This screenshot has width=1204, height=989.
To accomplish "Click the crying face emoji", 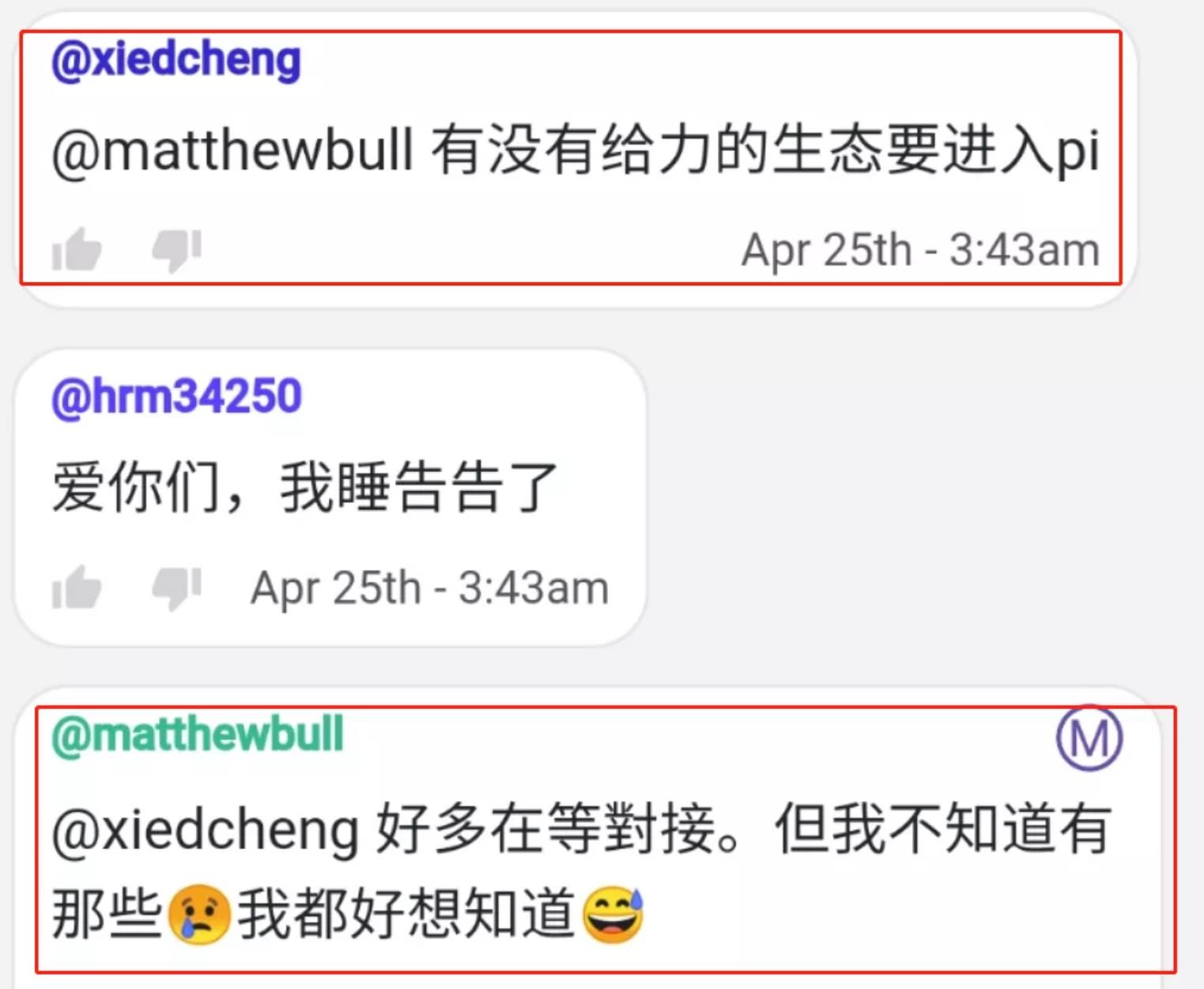I will pos(199,915).
